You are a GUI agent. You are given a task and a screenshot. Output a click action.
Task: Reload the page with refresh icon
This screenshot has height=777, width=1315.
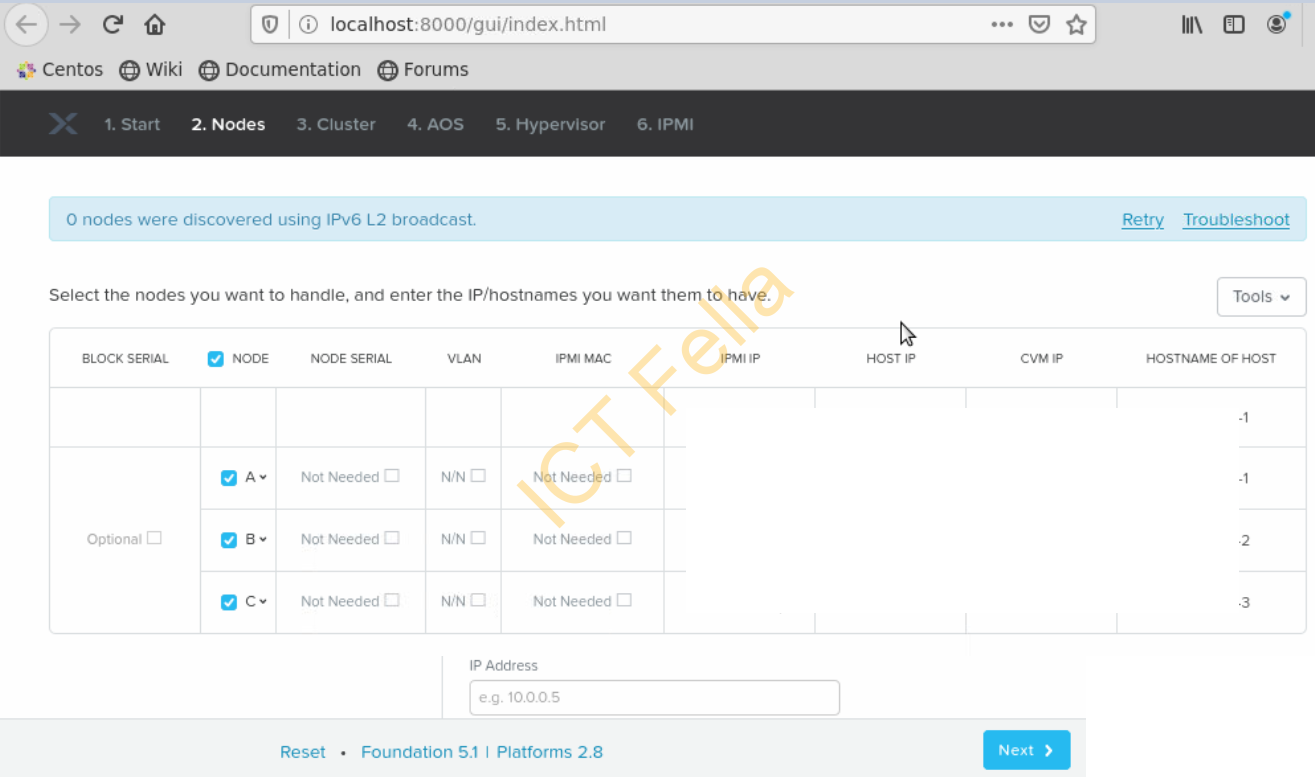coord(113,25)
